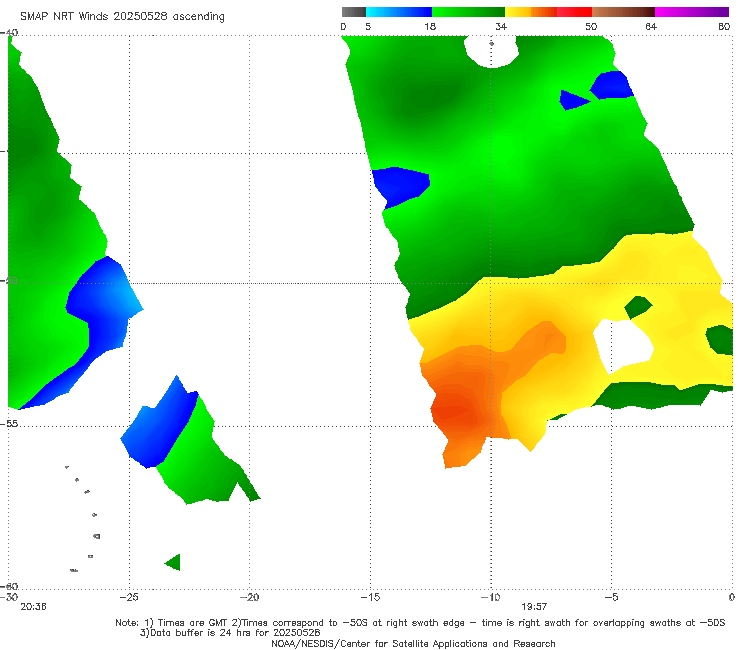Screen dimensions: 740x650
Task: Click the color bar label "50"
Action: coord(591,26)
